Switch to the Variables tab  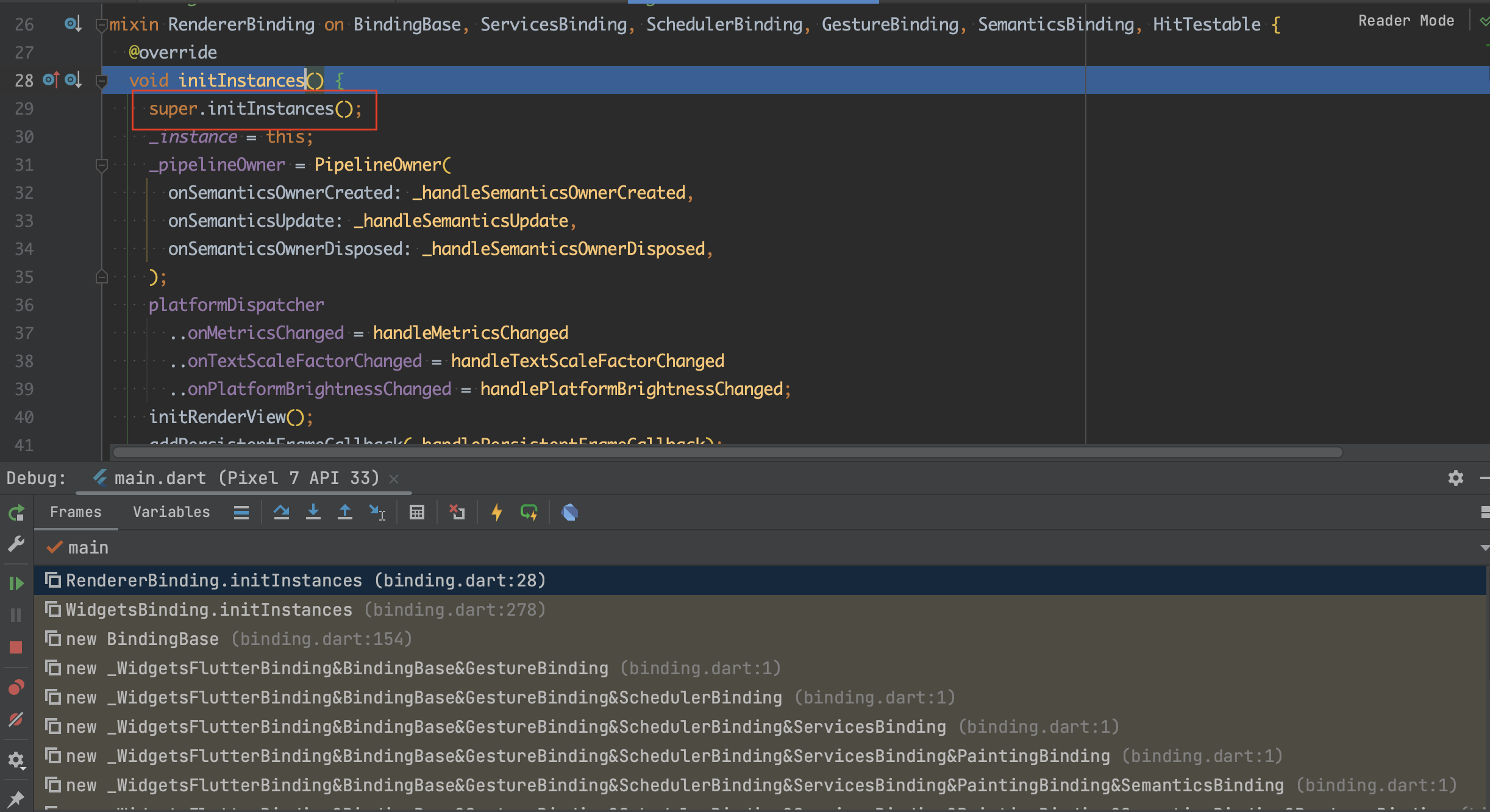point(171,512)
